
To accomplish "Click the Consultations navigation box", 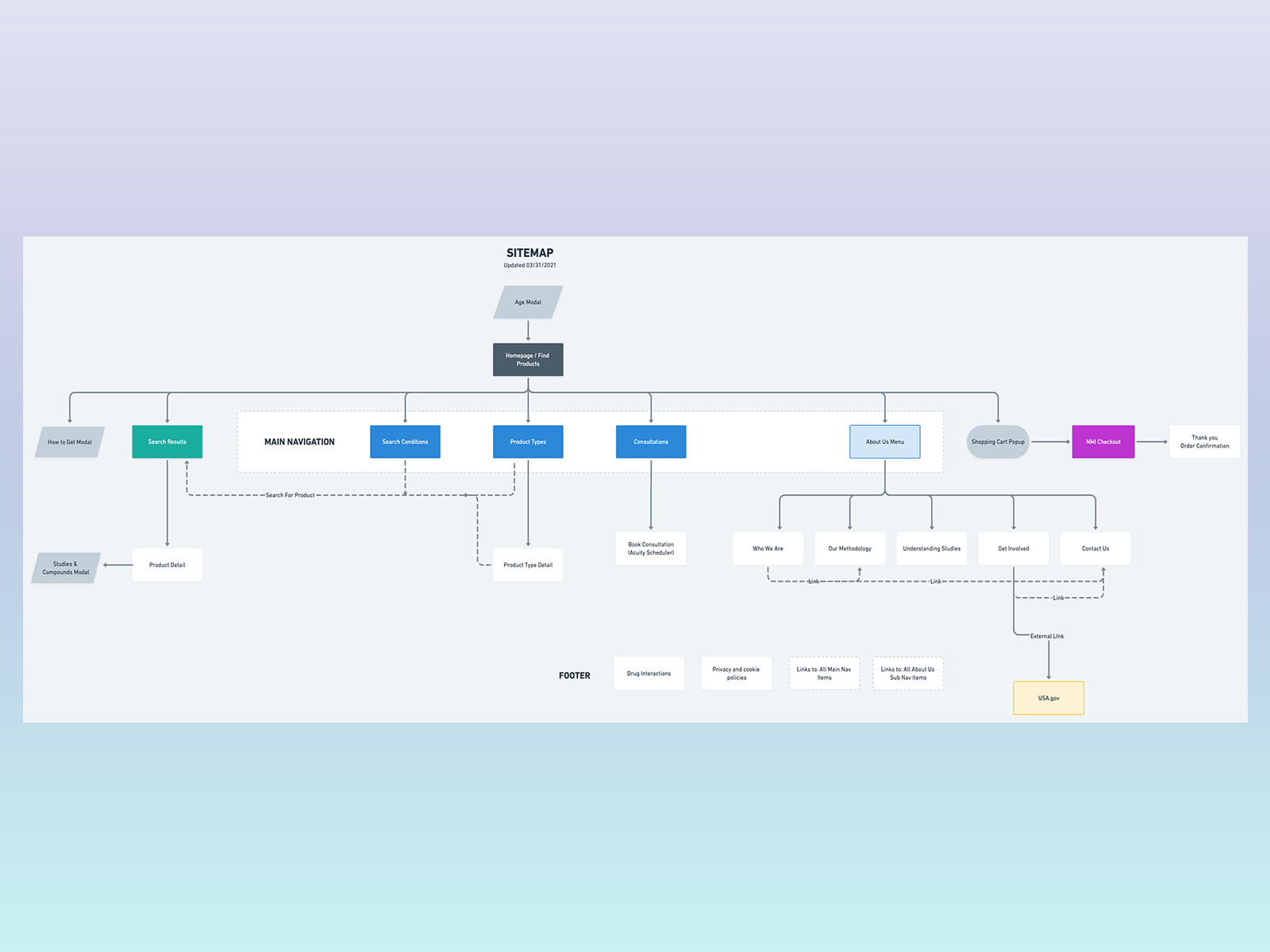I will click(x=651, y=442).
